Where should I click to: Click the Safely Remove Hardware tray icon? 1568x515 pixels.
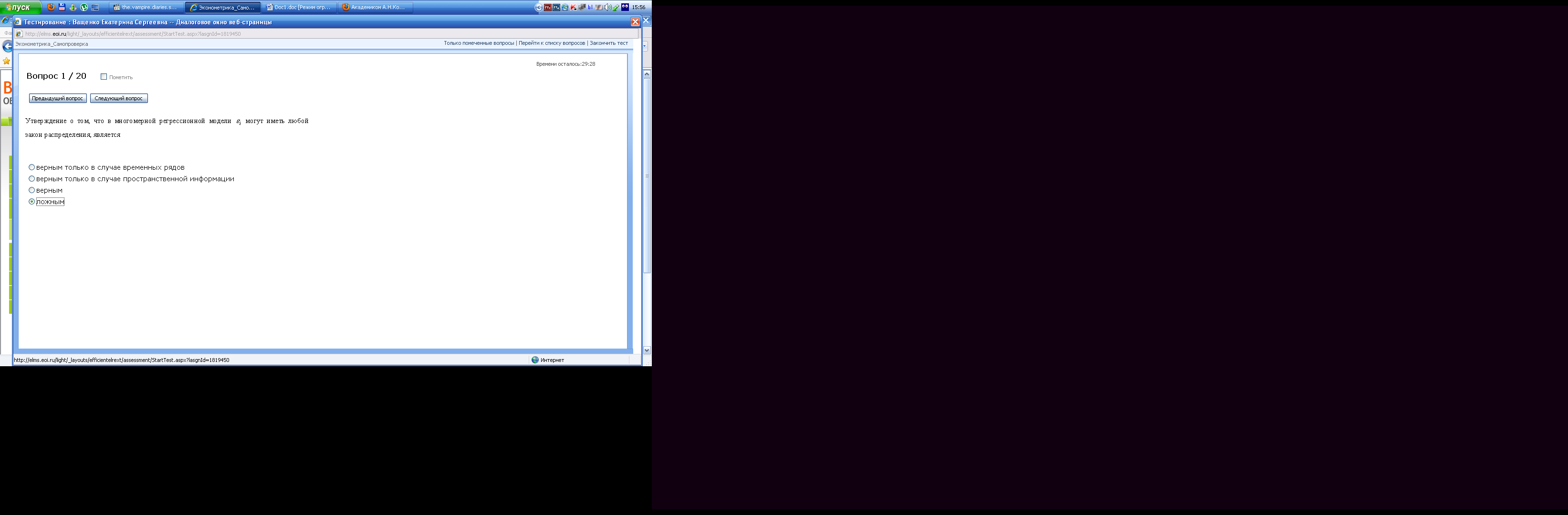point(616,7)
